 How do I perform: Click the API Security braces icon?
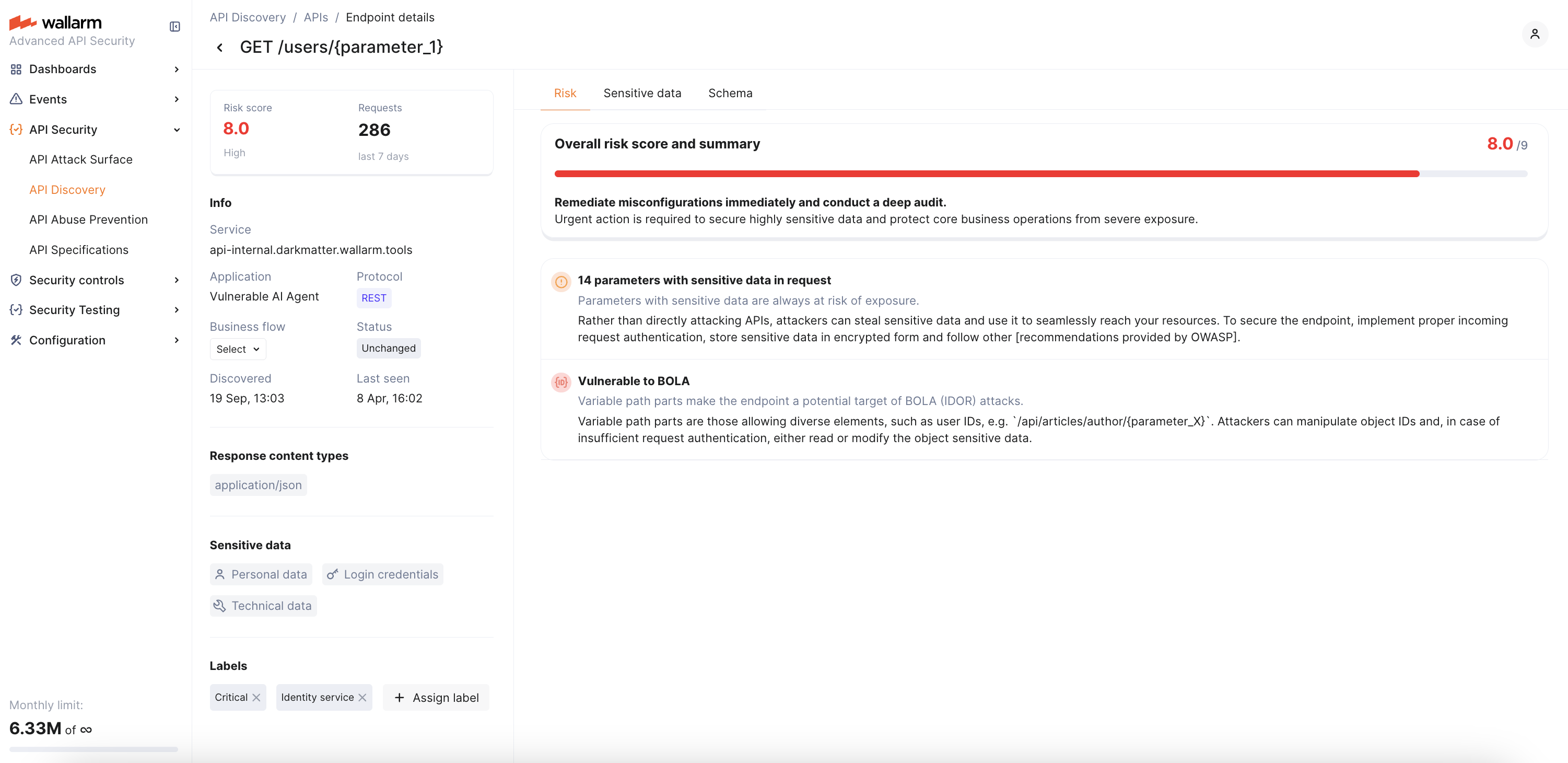tap(16, 129)
